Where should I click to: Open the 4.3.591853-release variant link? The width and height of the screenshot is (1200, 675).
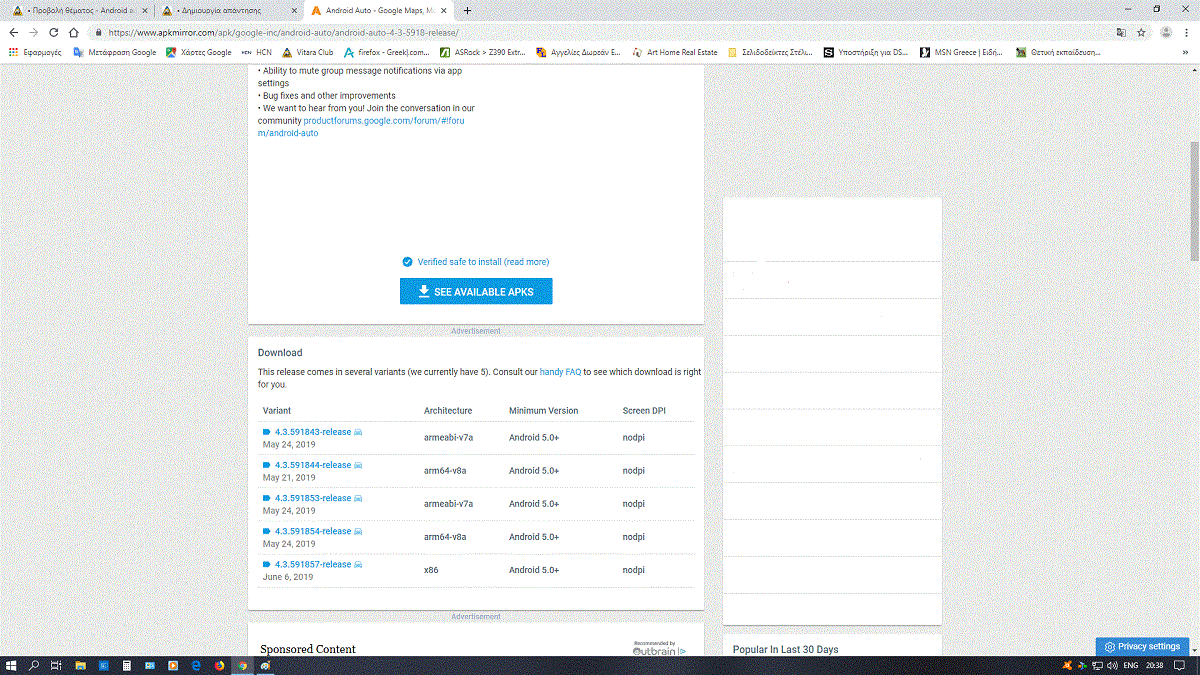pos(313,498)
